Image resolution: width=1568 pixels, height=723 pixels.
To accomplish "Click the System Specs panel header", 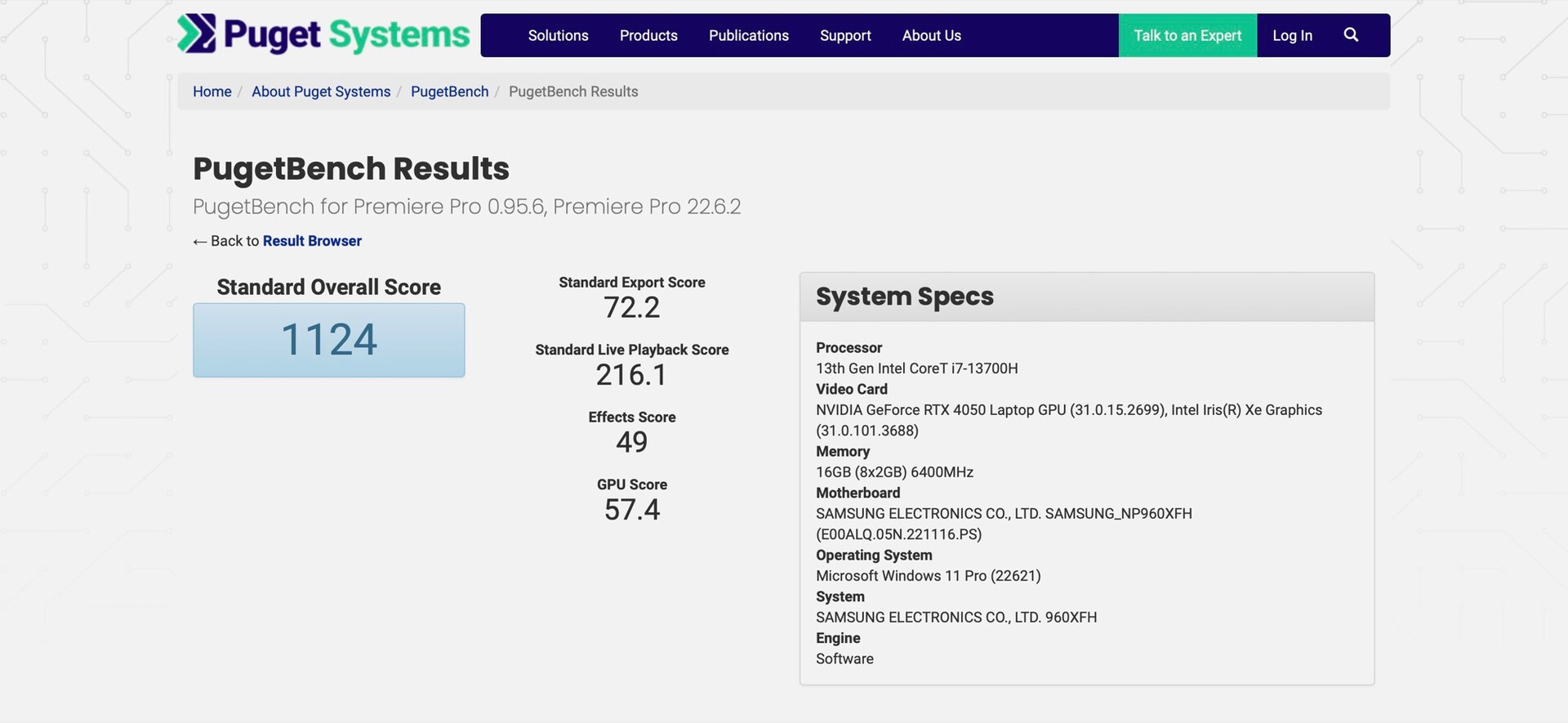I will [1087, 297].
